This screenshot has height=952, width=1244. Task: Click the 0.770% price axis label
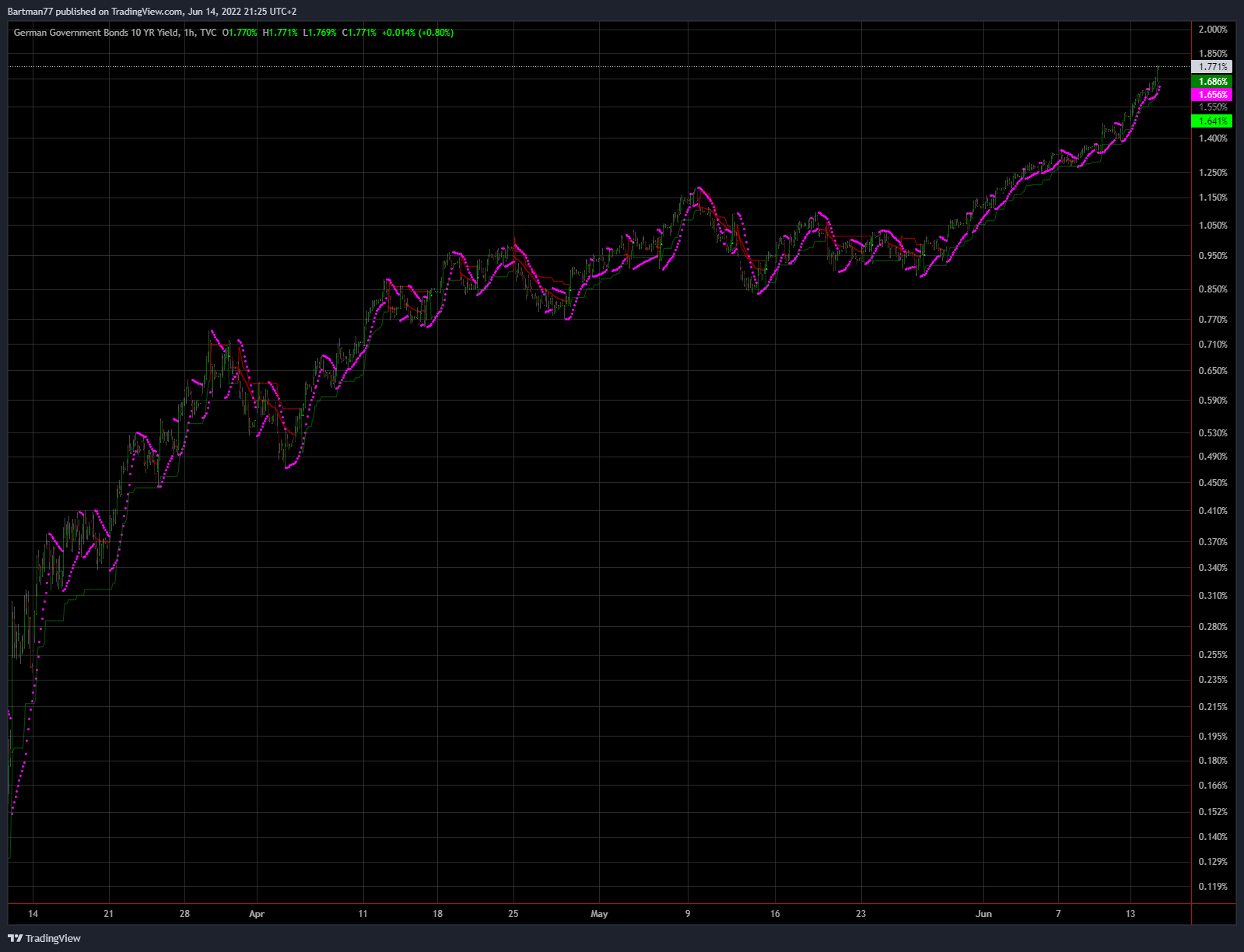pos(1213,320)
